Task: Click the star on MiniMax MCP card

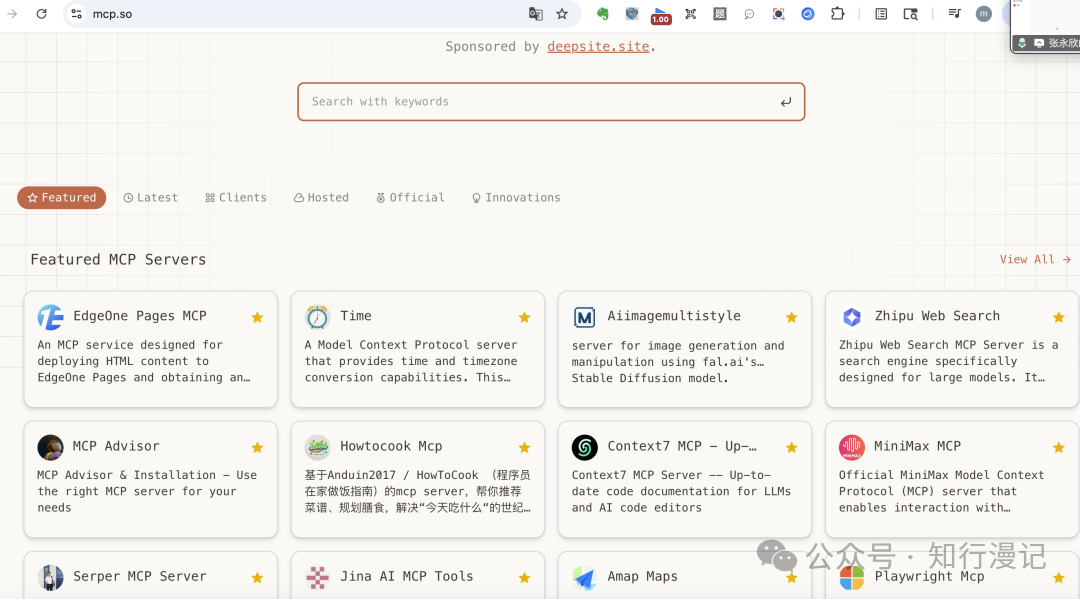Action: point(1059,448)
